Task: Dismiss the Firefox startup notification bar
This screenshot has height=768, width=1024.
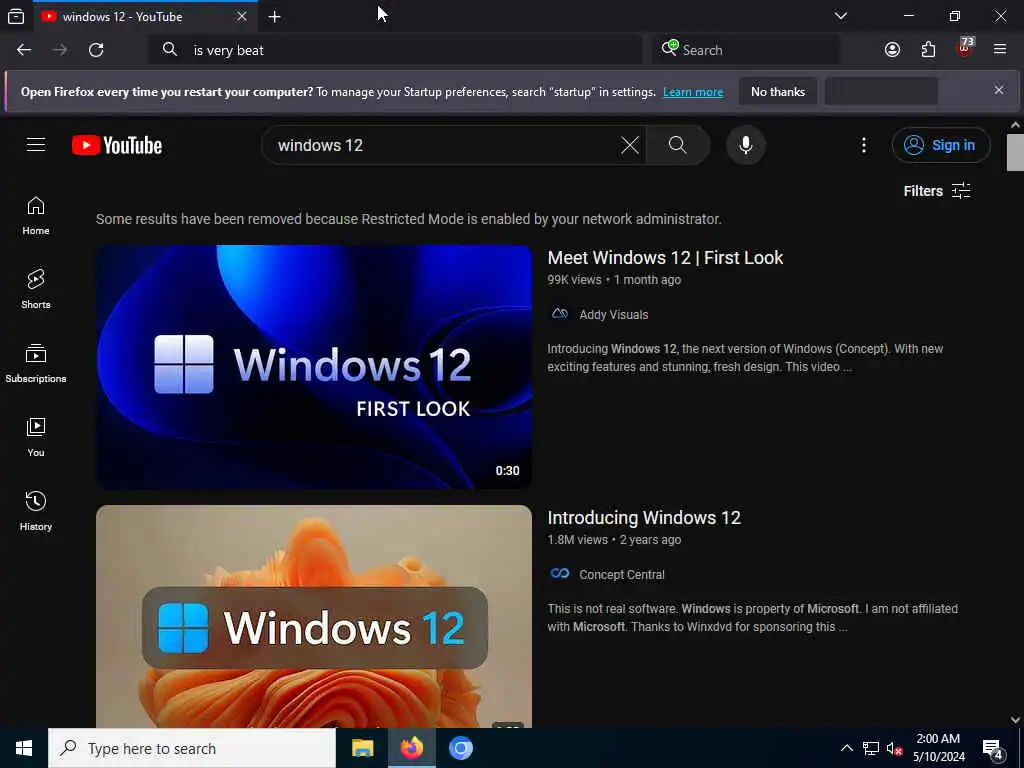Action: [999, 90]
